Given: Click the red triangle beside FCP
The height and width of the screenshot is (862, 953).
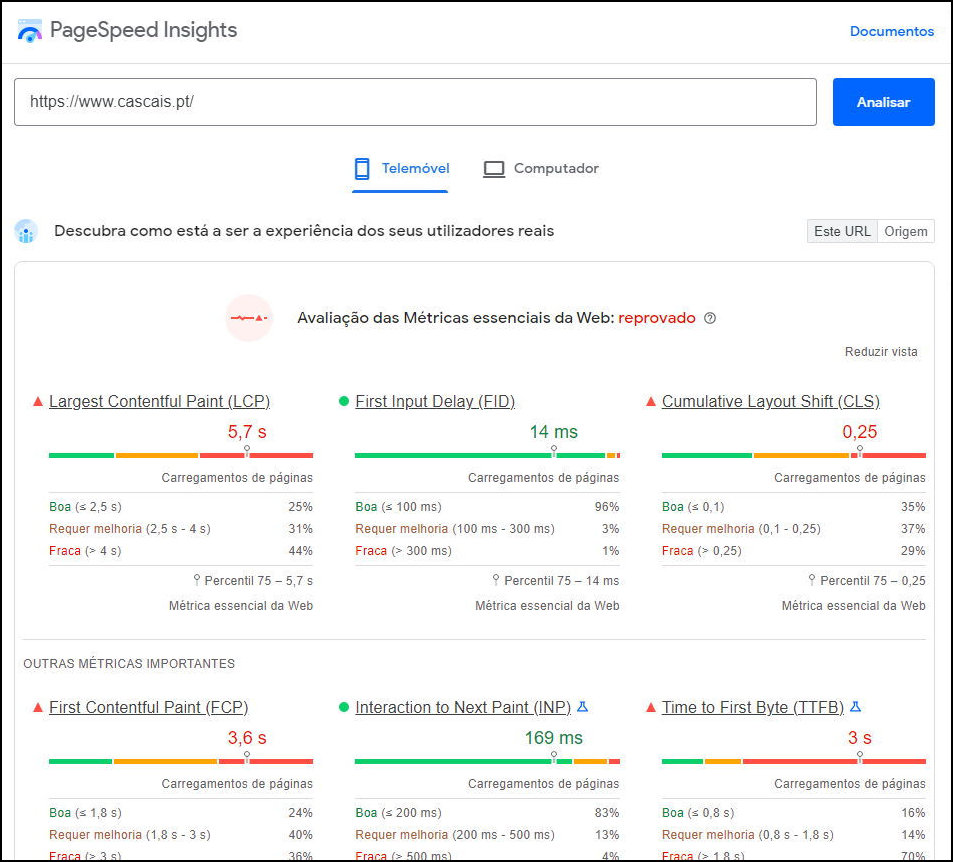Looking at the screenshot, I should click(38, 707).
